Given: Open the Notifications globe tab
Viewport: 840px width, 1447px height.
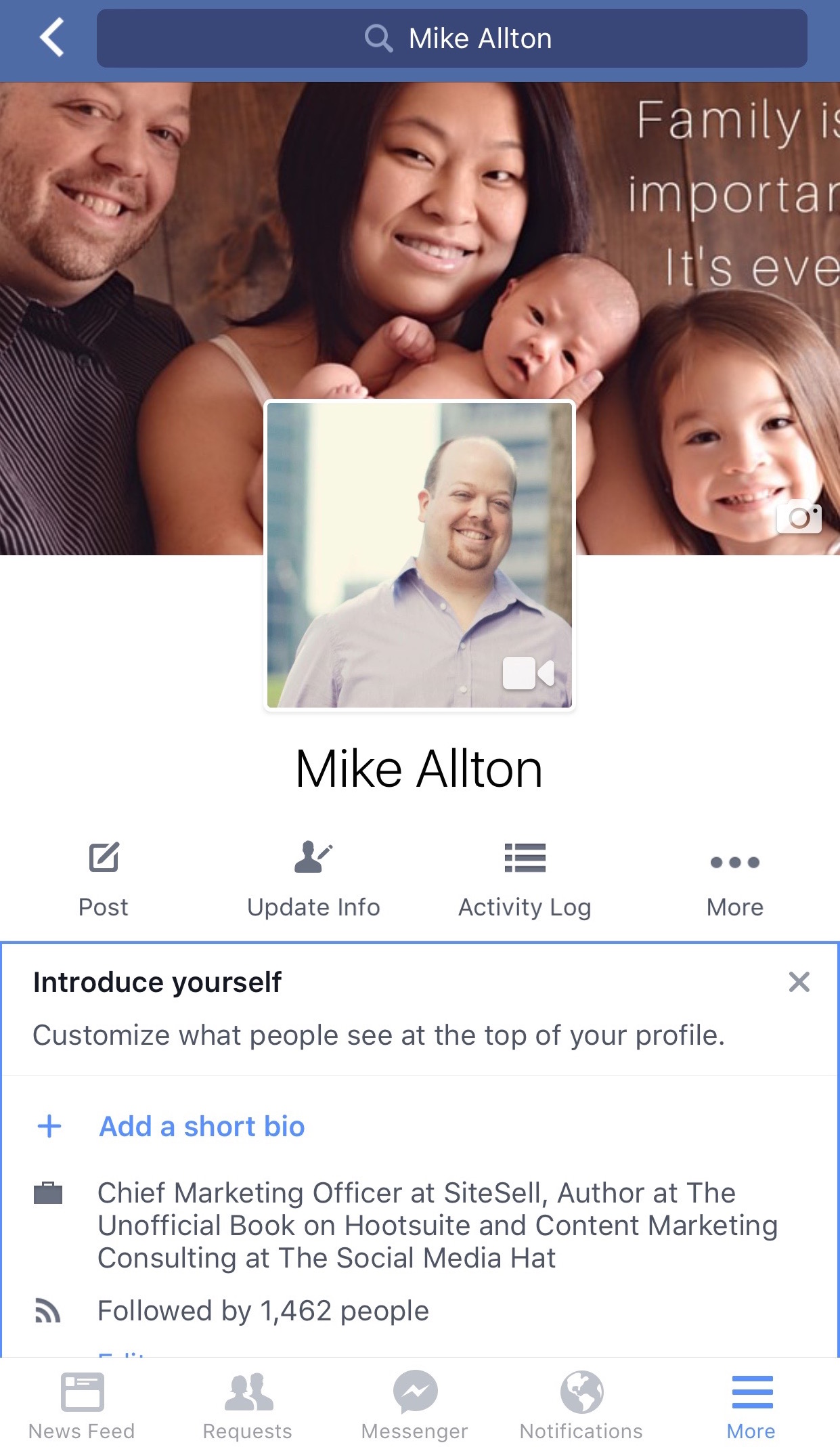Looking at the screenshot, I should [581, 1405].
